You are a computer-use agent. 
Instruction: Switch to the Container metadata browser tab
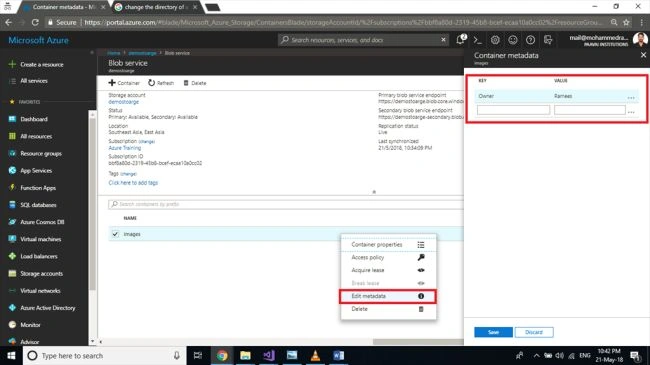[x=64, y=7]
